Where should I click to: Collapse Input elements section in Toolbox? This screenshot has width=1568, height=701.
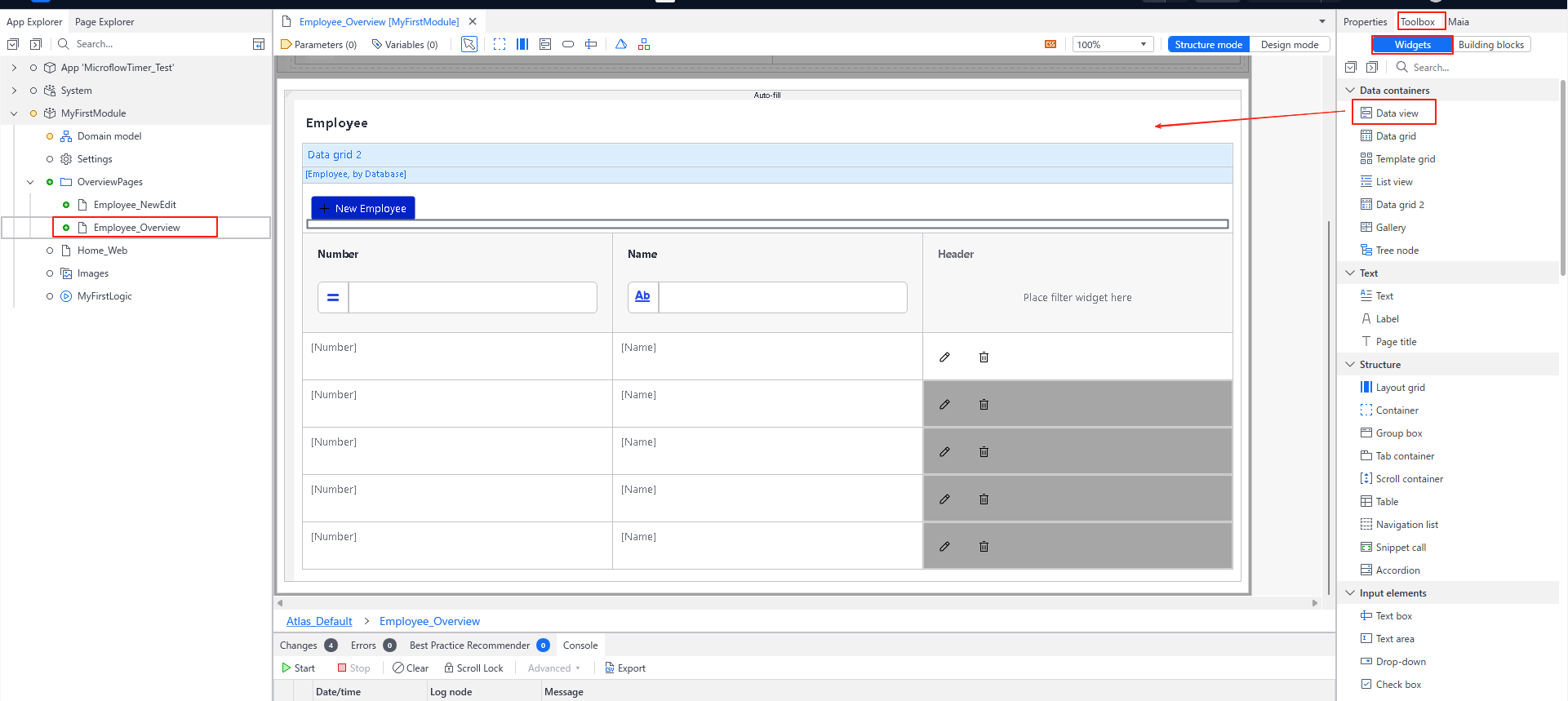coord(1350,593)
